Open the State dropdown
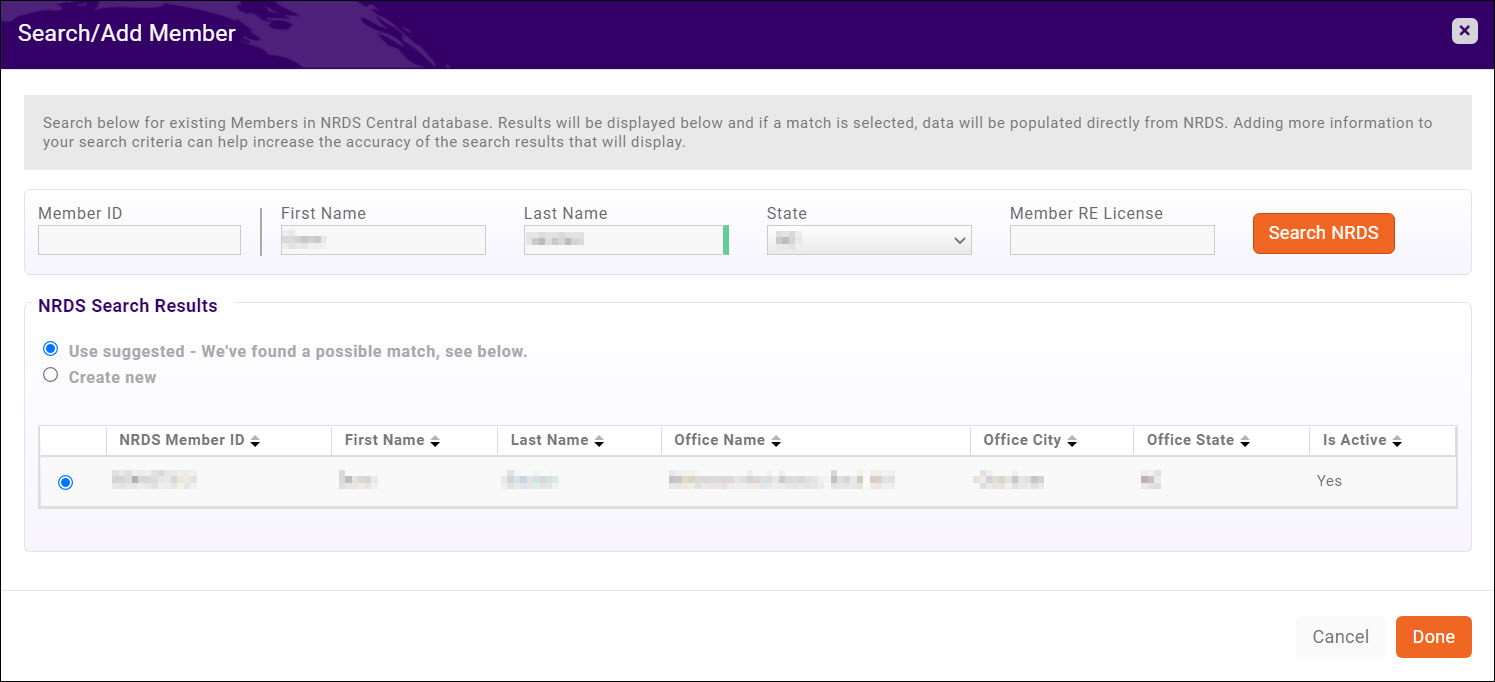 click(868, 239)
